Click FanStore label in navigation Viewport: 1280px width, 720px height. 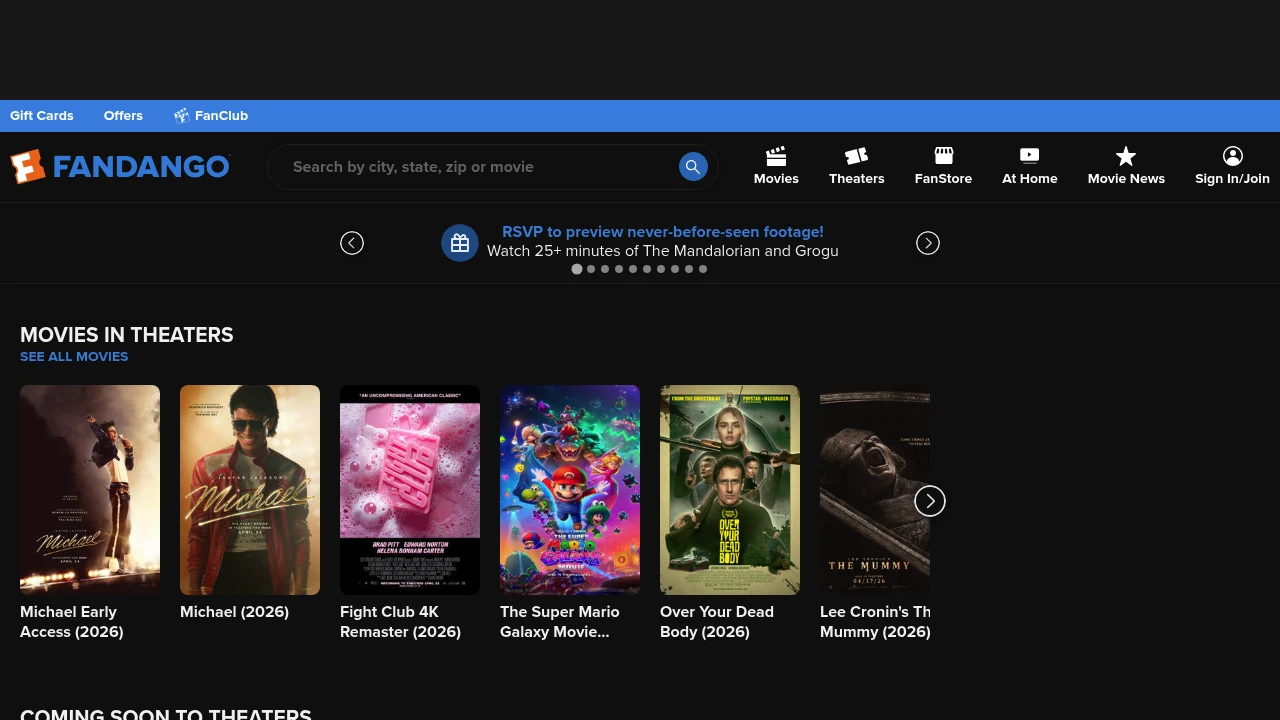(943, 179)
